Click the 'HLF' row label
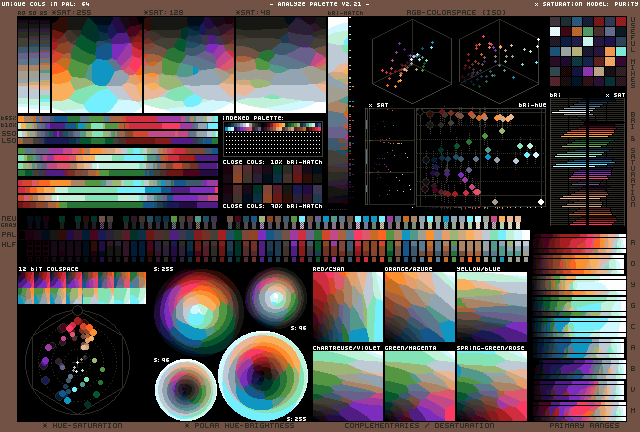640x432 pixels. (9, 245)
